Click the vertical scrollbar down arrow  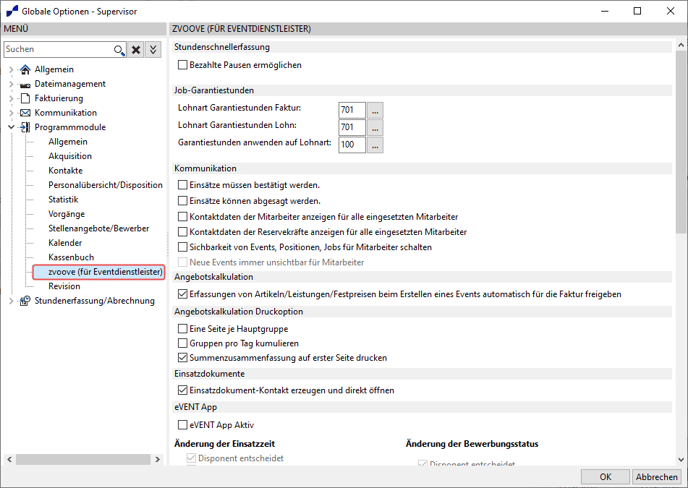[681, 459]
